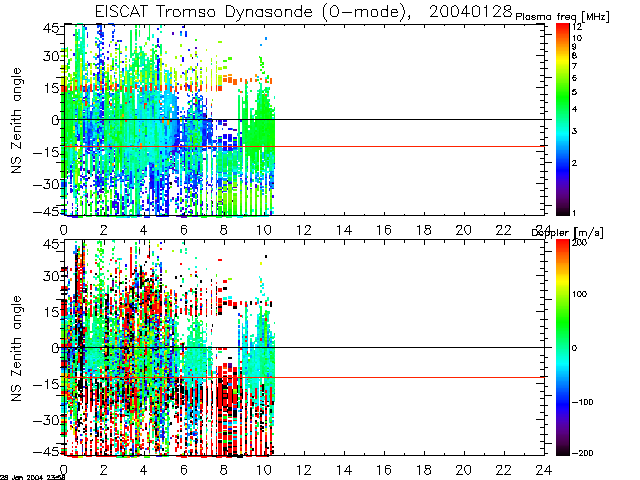The width and height of the screenshot is (640, 480).
Task: Click the '12' tick on the plasma frequency scale
Action: coord(577,27)
